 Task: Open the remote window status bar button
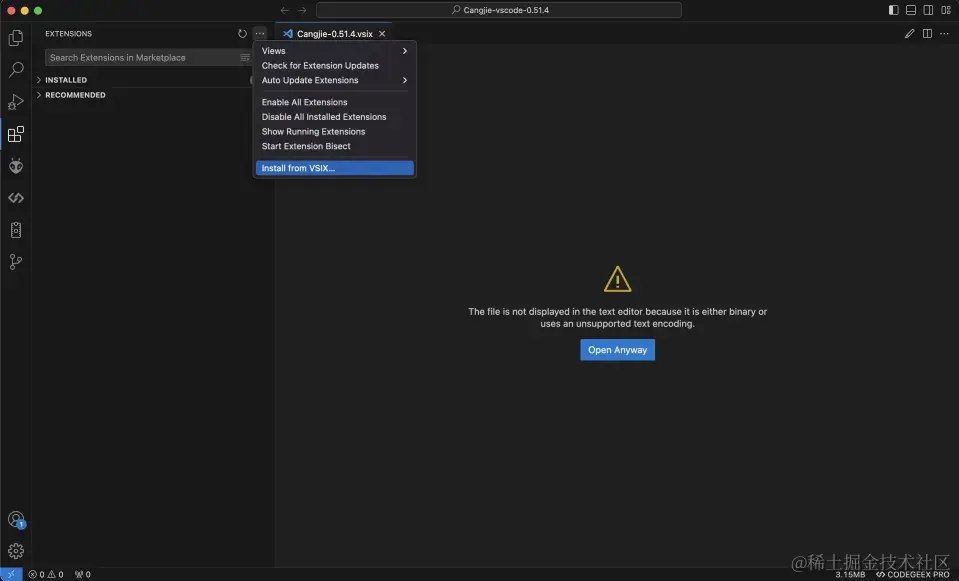pyautogui.click(x=11, y=574)
